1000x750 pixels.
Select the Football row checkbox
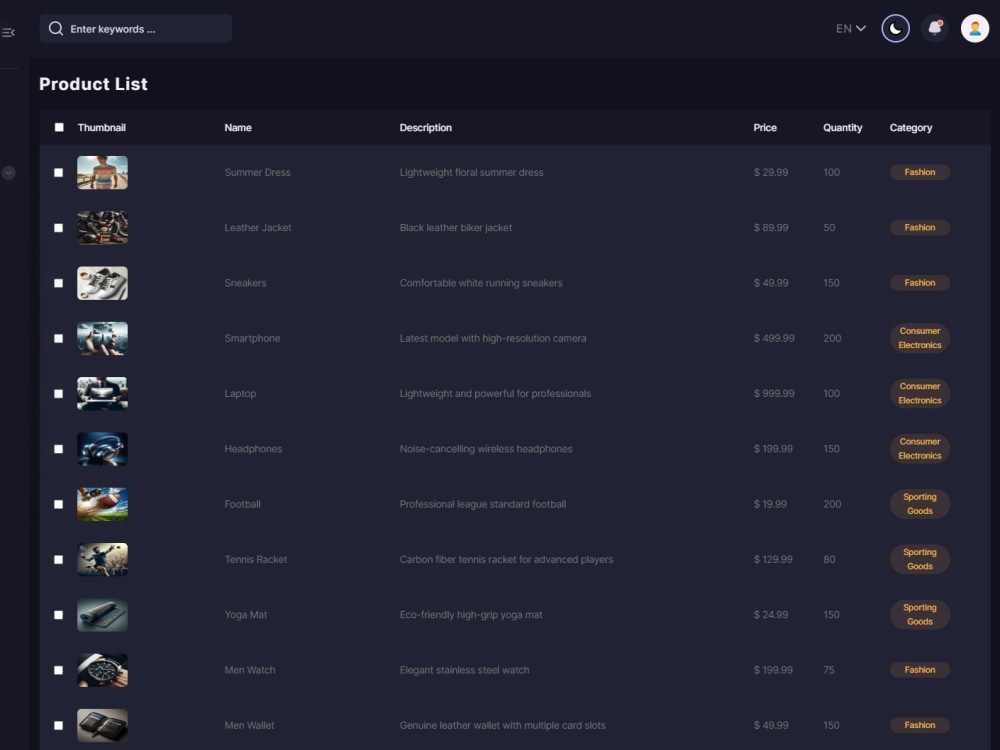click(x=59, y=504)
